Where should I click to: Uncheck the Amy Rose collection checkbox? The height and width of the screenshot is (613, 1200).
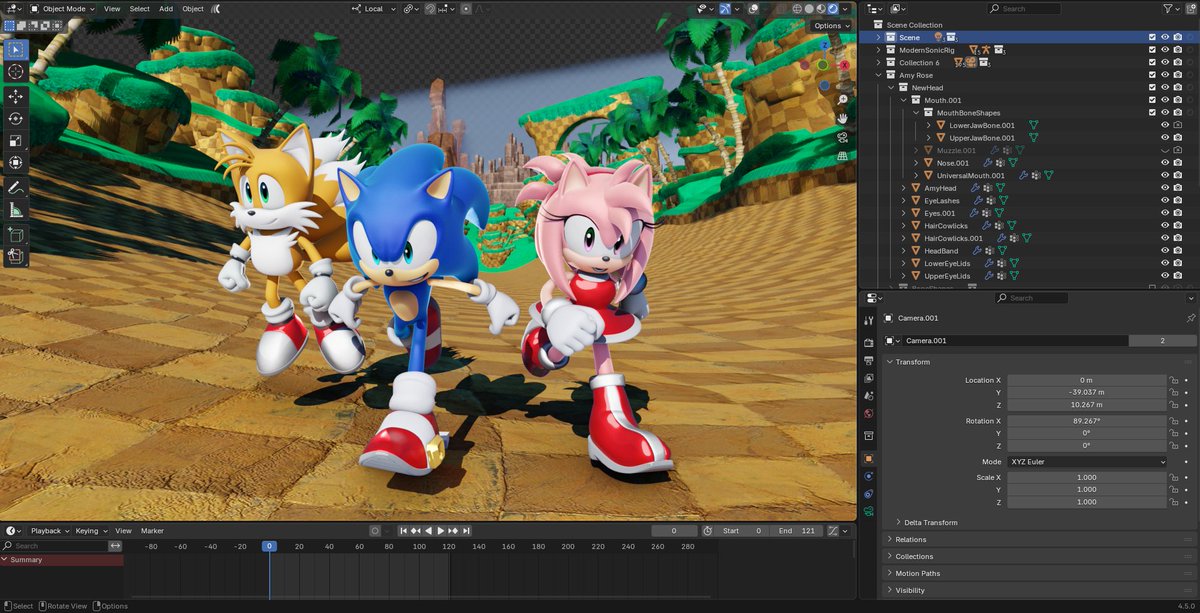(x=1152, y=75)
